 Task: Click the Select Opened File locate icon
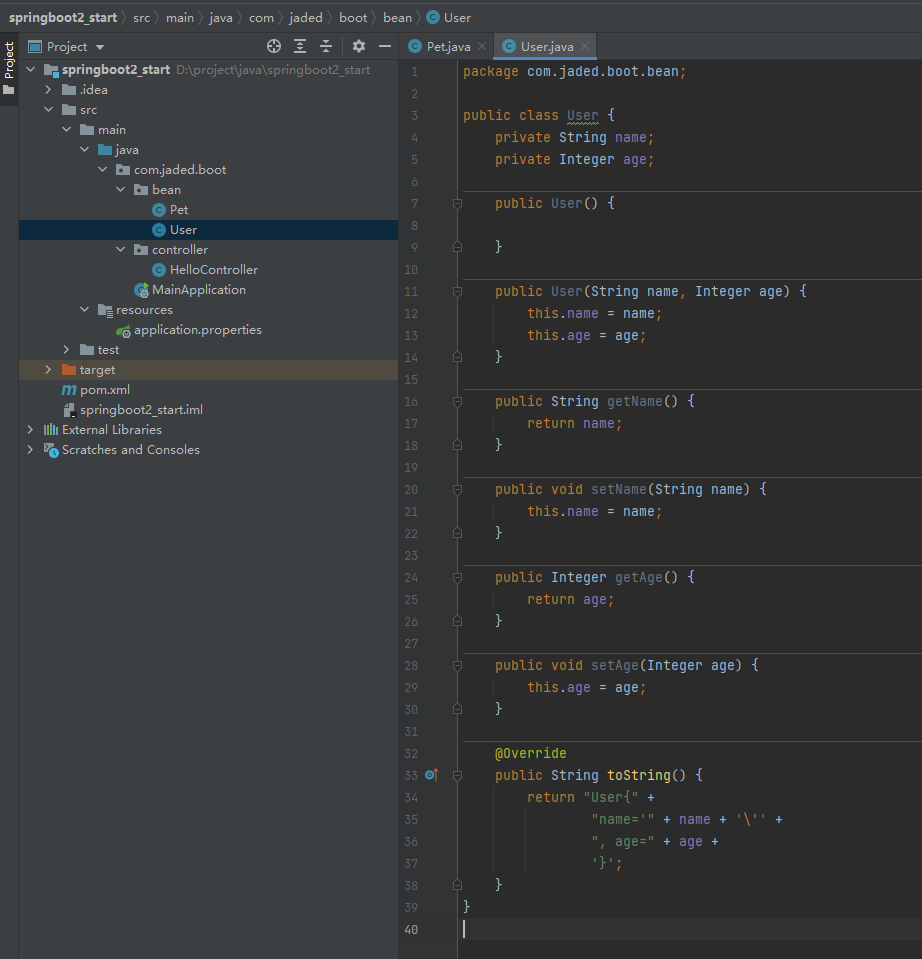coord(274,46)
